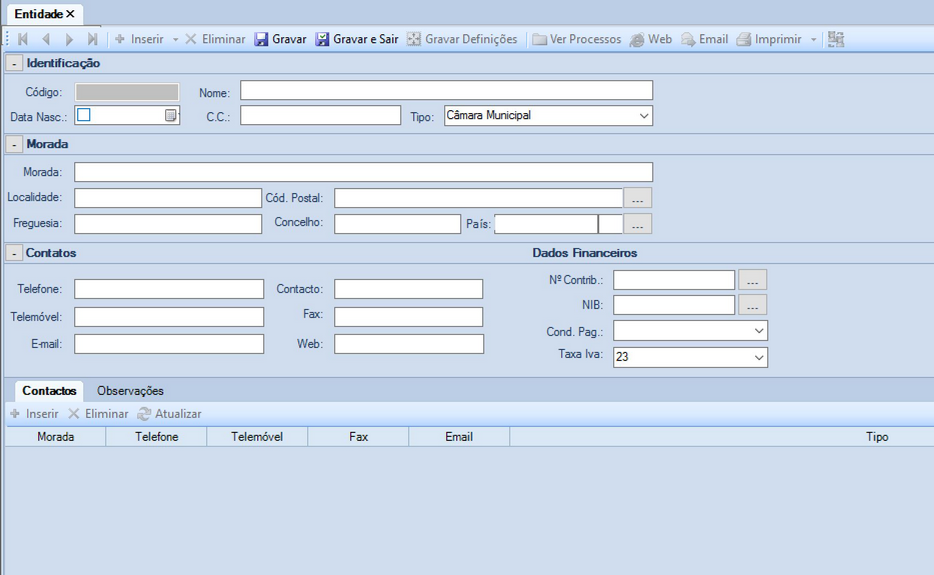934x575 pixels.
Task: Sort by the Telefone column header
Action: pyautogui.click(x=157, y=437)
